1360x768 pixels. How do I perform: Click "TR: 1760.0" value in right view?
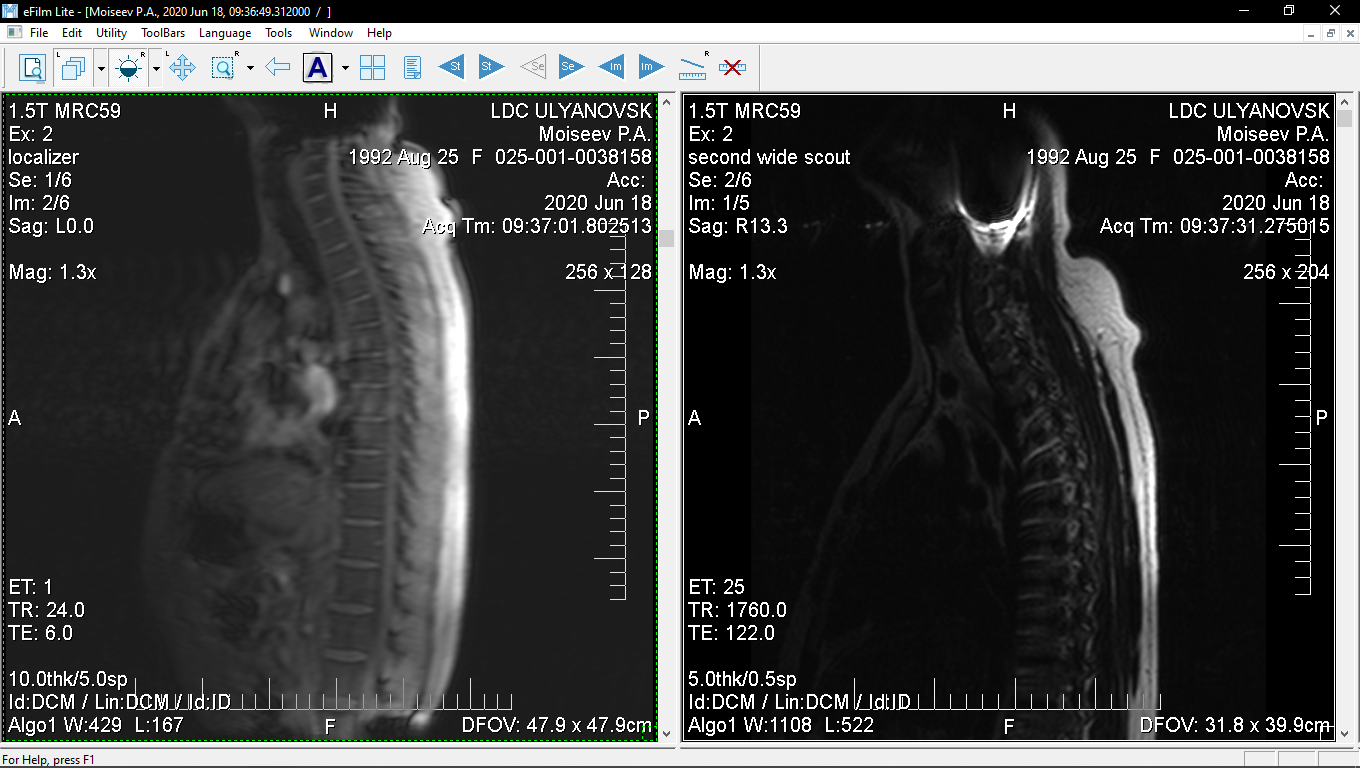pyautogui.click(x=737, y=610)
